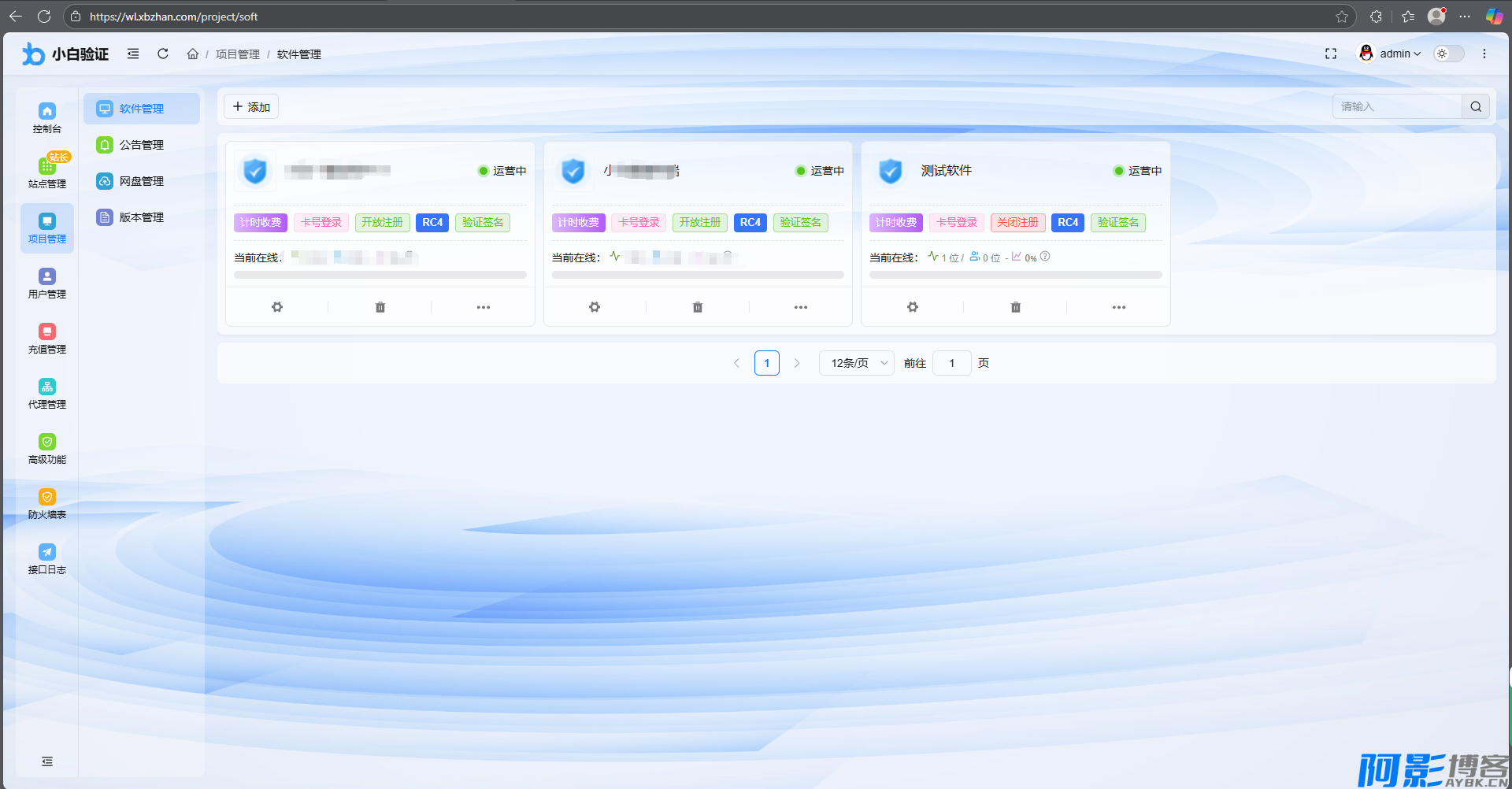Click the 添加 button
The width and height of the screenshot is (1512, 789).
251,107
